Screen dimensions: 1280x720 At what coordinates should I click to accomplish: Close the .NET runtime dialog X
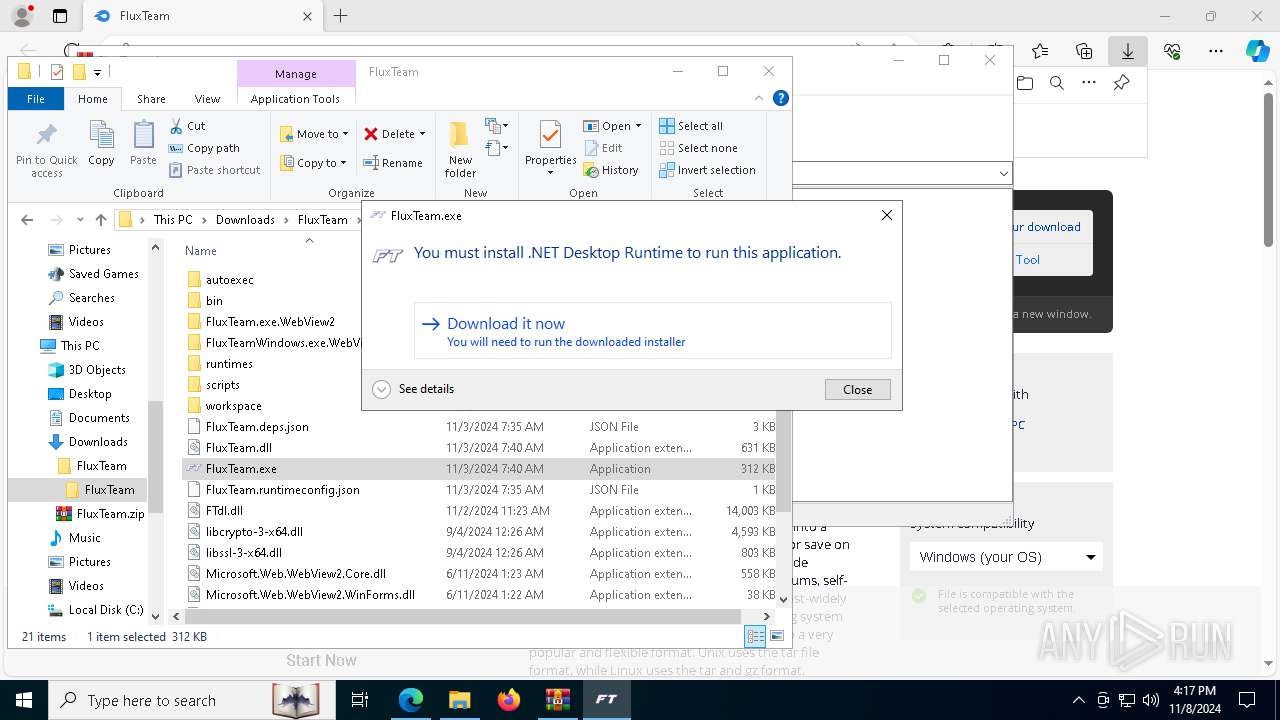886,216
